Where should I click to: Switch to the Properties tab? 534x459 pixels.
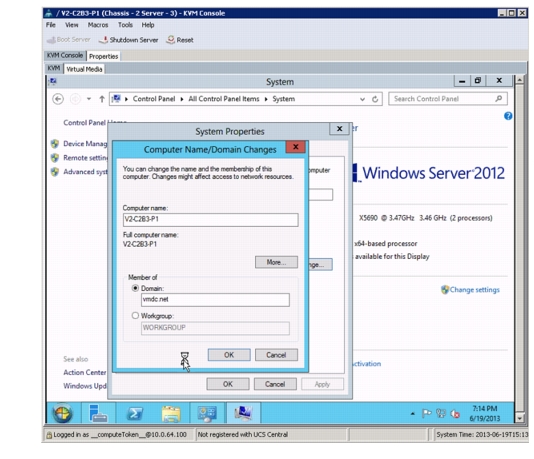tap(104, 56)
